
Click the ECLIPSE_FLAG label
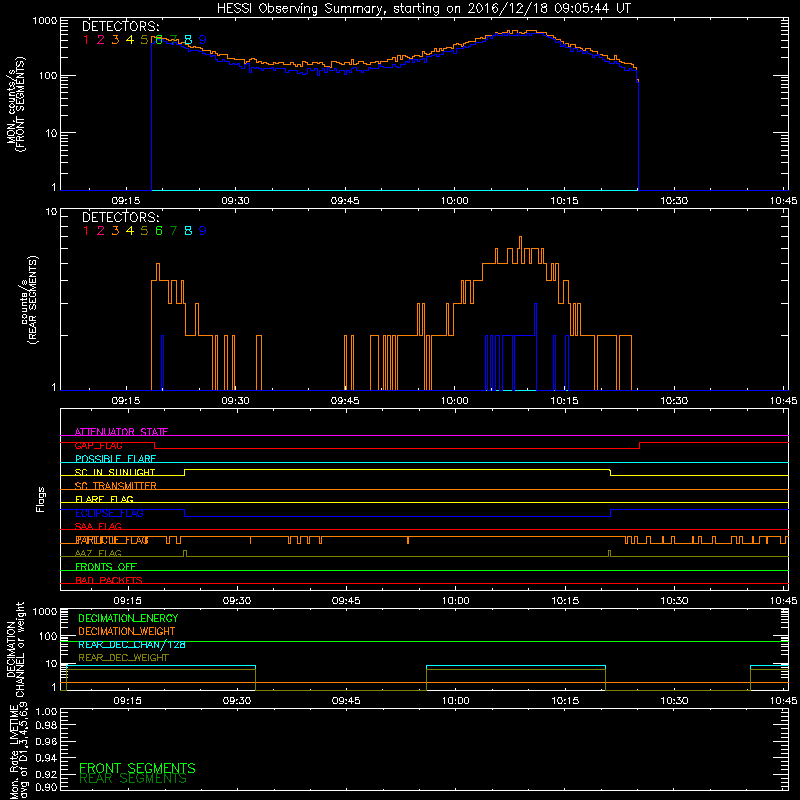pyautogui.click(x=109, y=513)
